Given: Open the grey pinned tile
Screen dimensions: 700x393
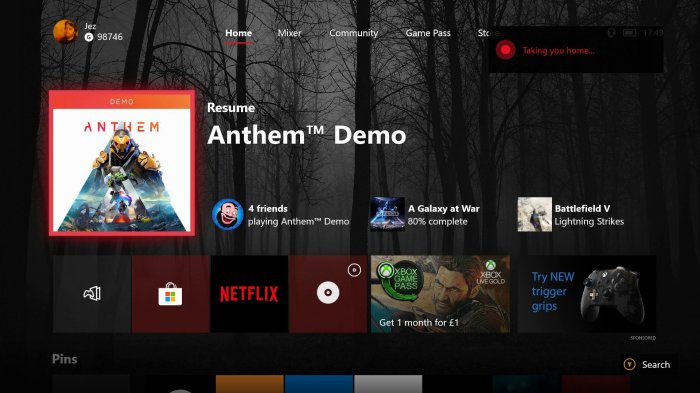Looking at the screenshot, I should point(388,384).
